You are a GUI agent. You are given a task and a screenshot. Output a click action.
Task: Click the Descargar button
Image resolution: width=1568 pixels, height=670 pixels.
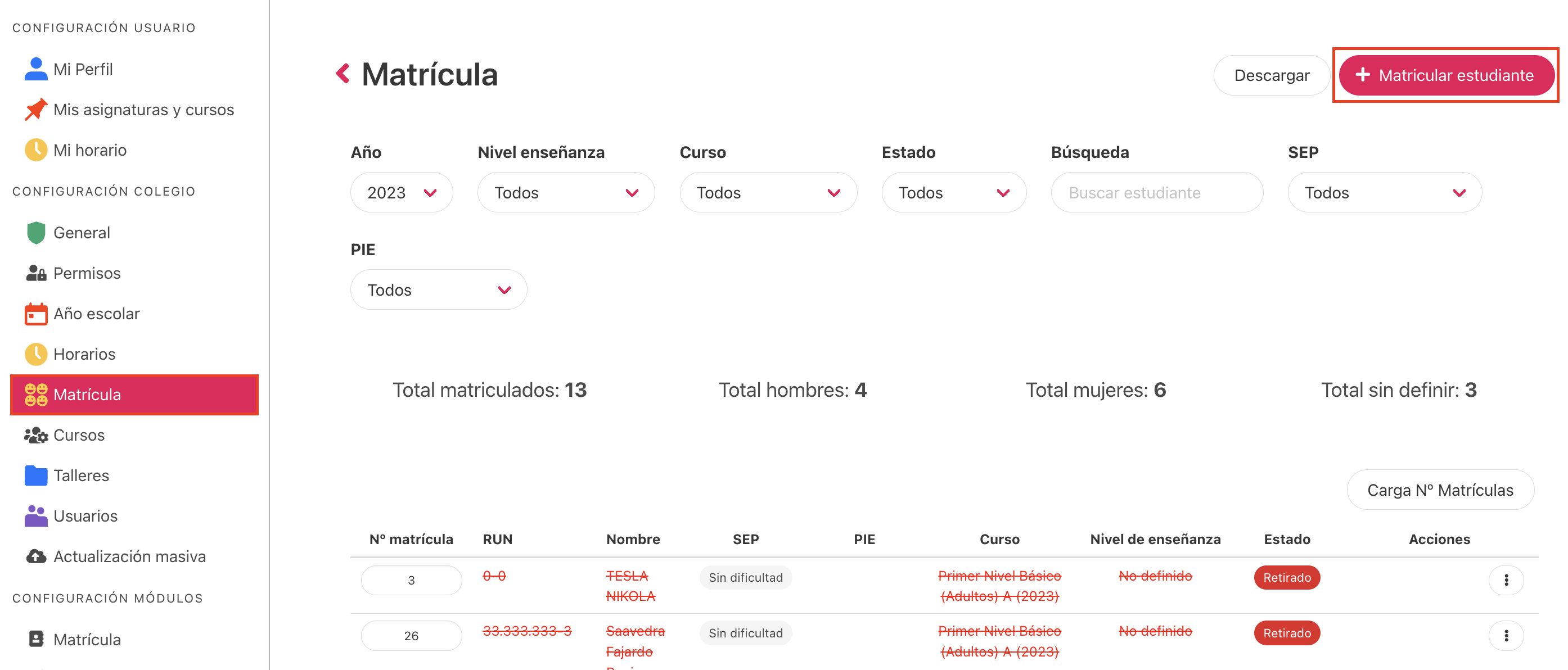click(x=1271, y=75)
